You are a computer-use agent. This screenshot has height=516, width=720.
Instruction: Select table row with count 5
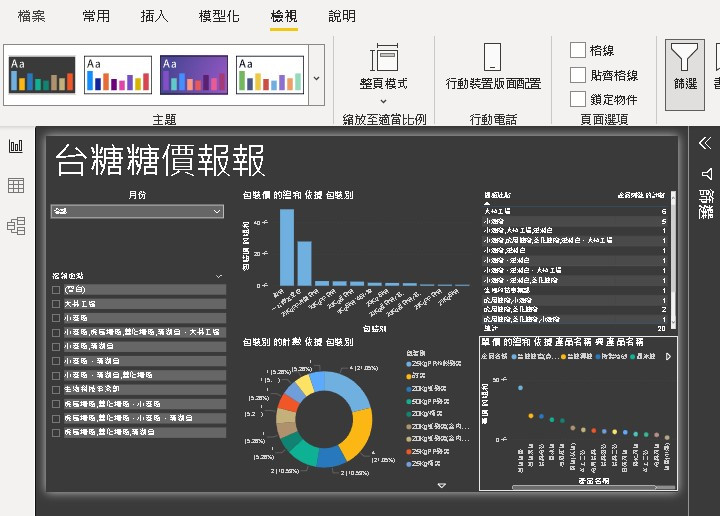pyautogui.click(x=574, y=221)
